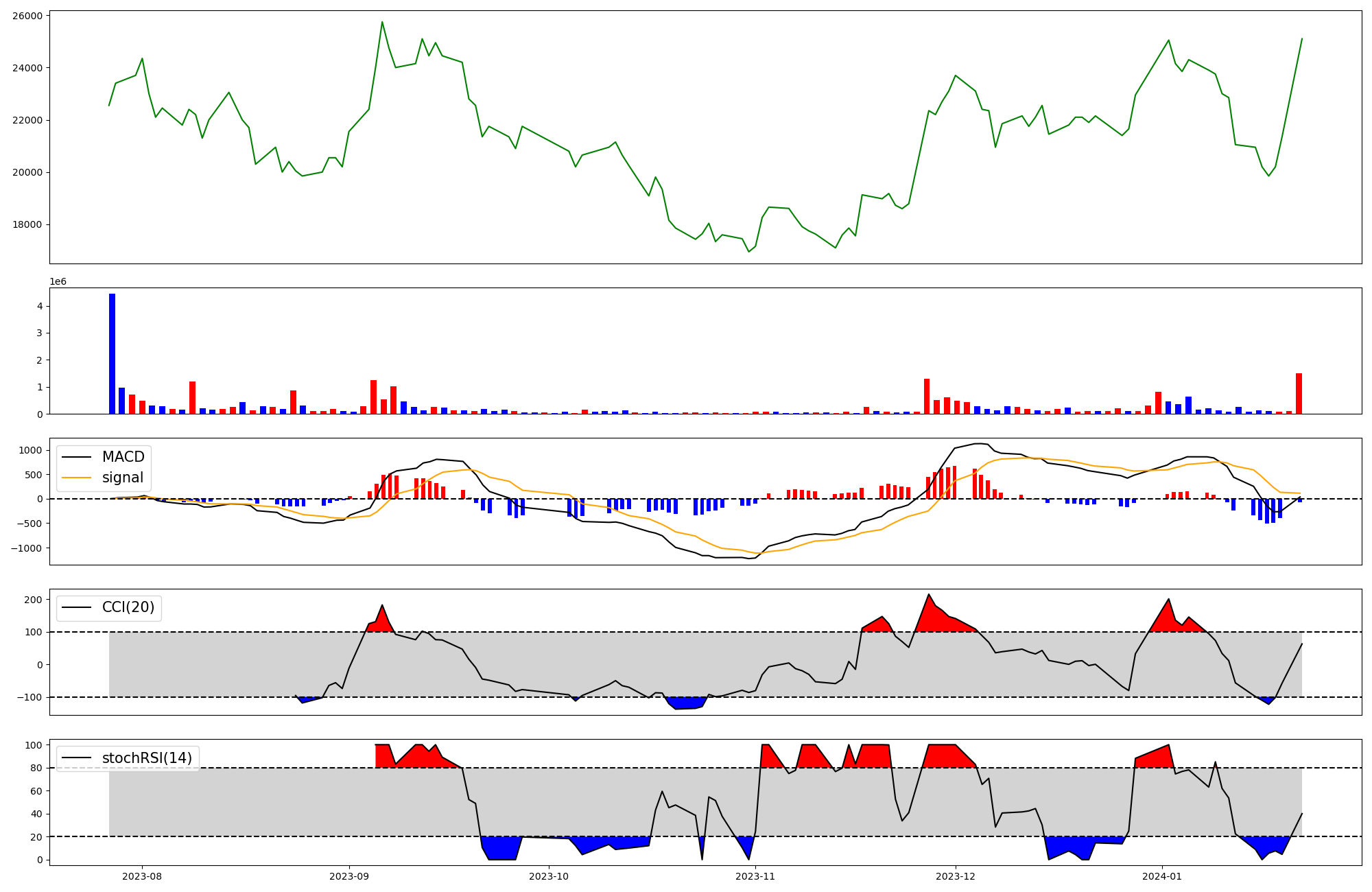Select the 2023-10 x-axis date label
This screenshot has height=892, width=1372.
point(549,876)
